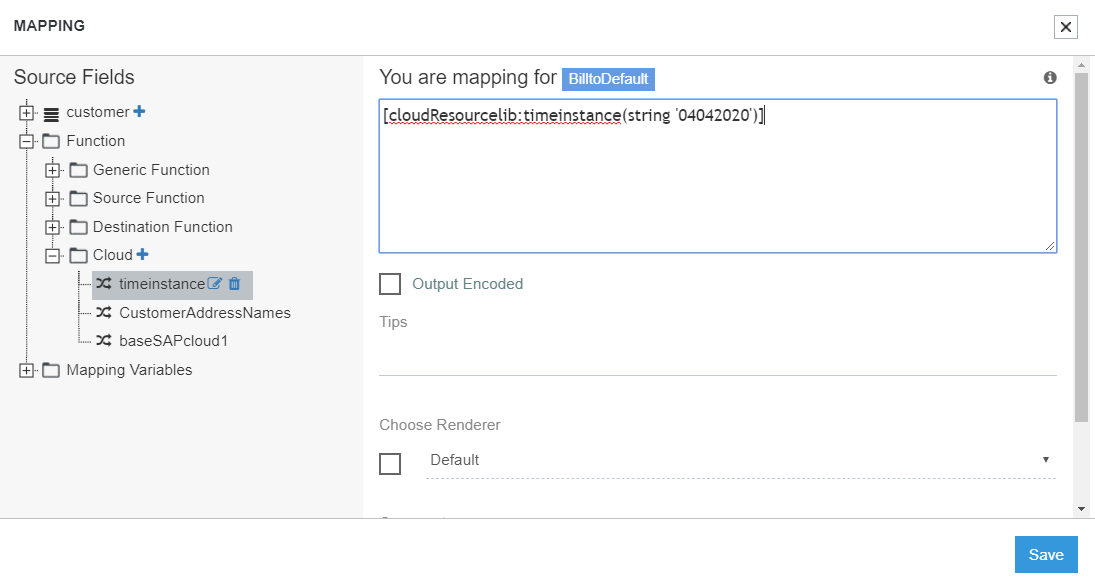Click the plus icon next to customer
1095x580 pixels.
click(140, 112)
